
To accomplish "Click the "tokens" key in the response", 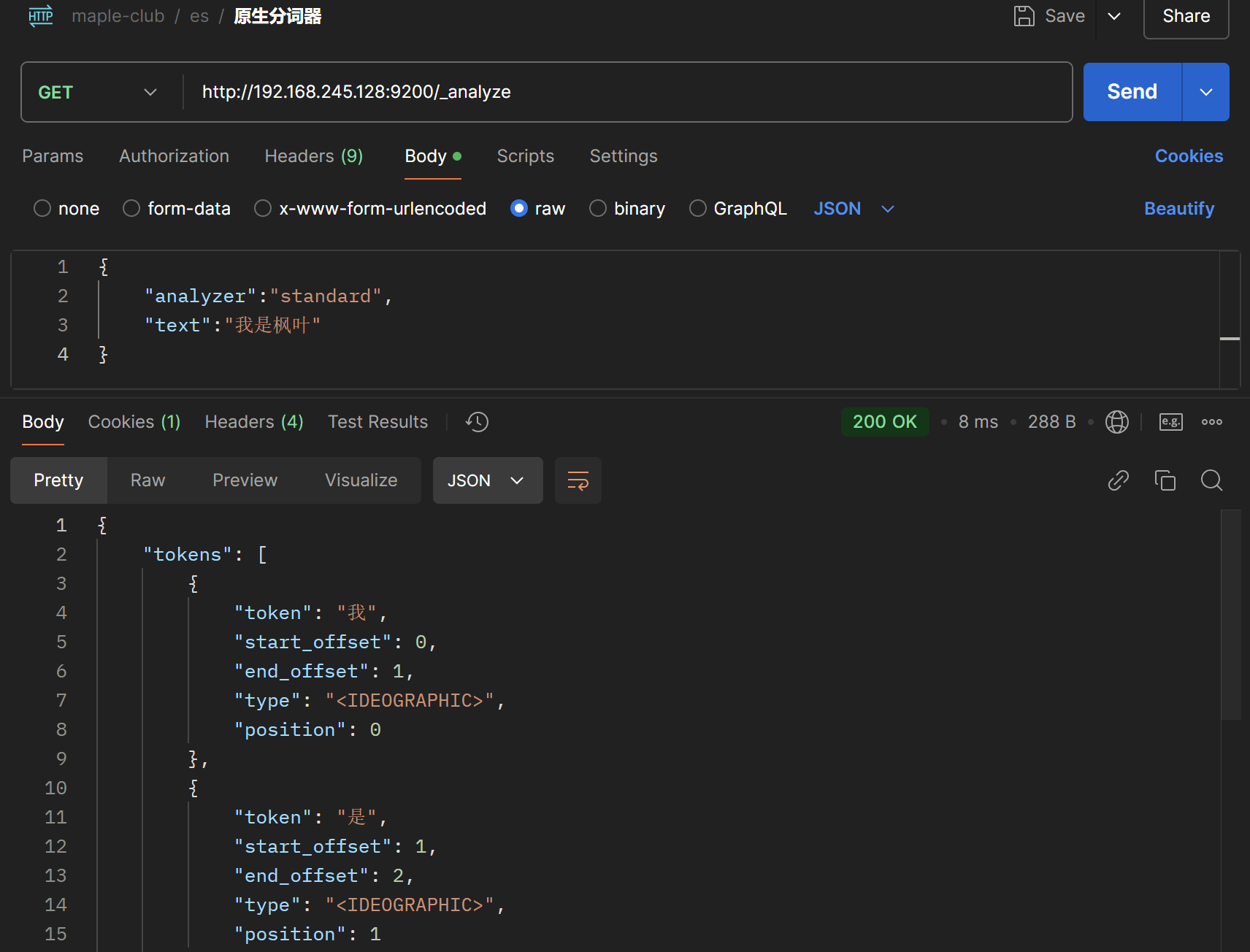I will pos(188,555).
